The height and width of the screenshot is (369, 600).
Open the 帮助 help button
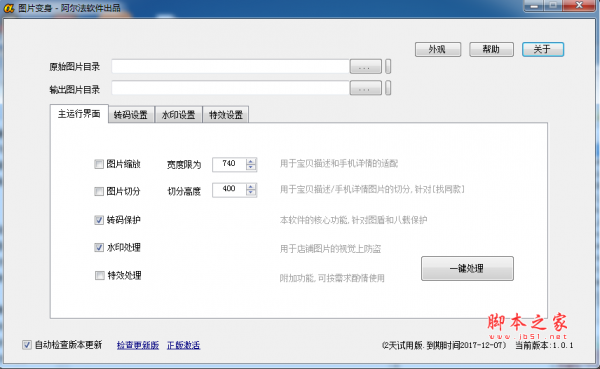click(491, 49)
